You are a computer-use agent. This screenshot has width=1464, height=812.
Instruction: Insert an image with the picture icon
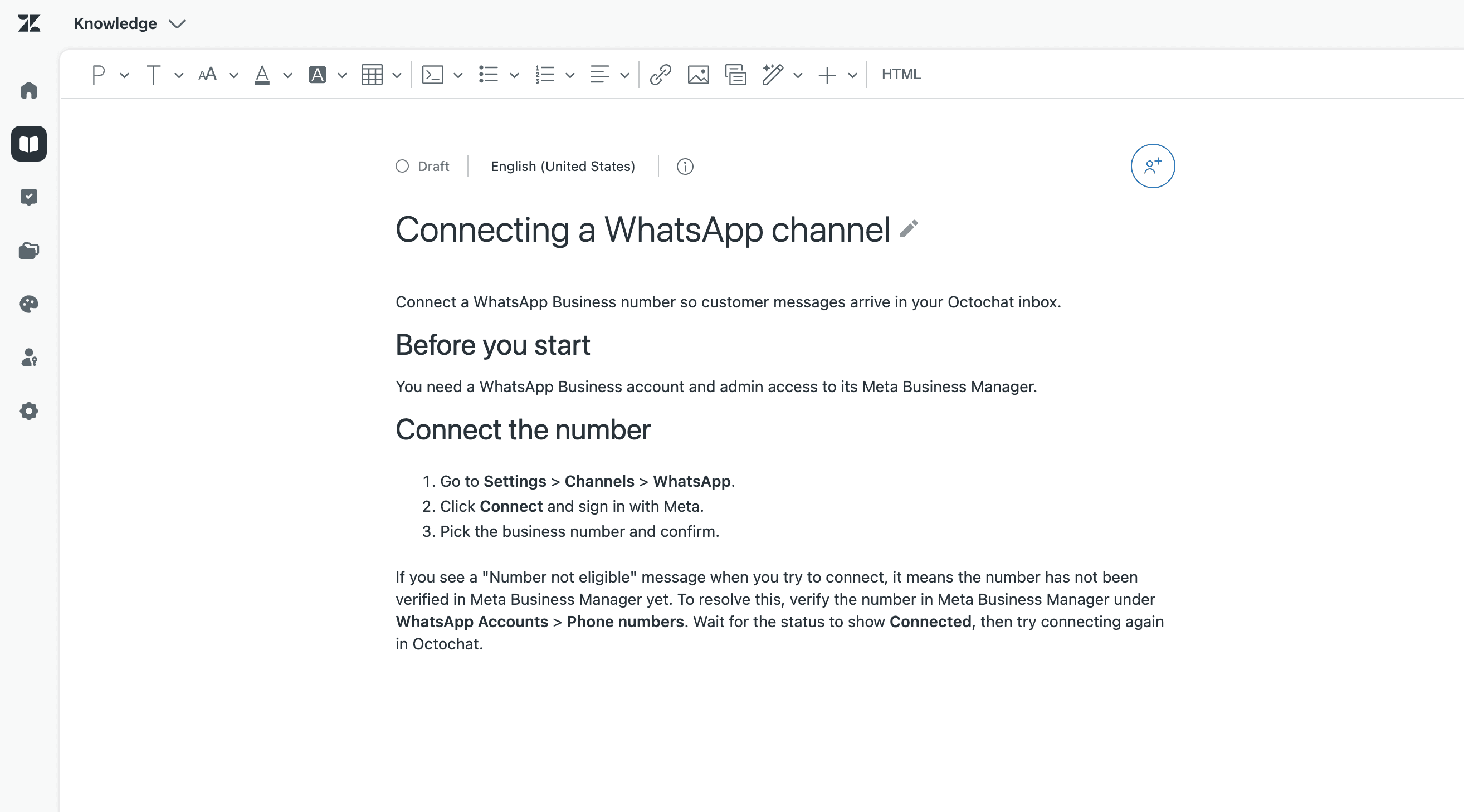pyautogui.click(x=699, y=75)
